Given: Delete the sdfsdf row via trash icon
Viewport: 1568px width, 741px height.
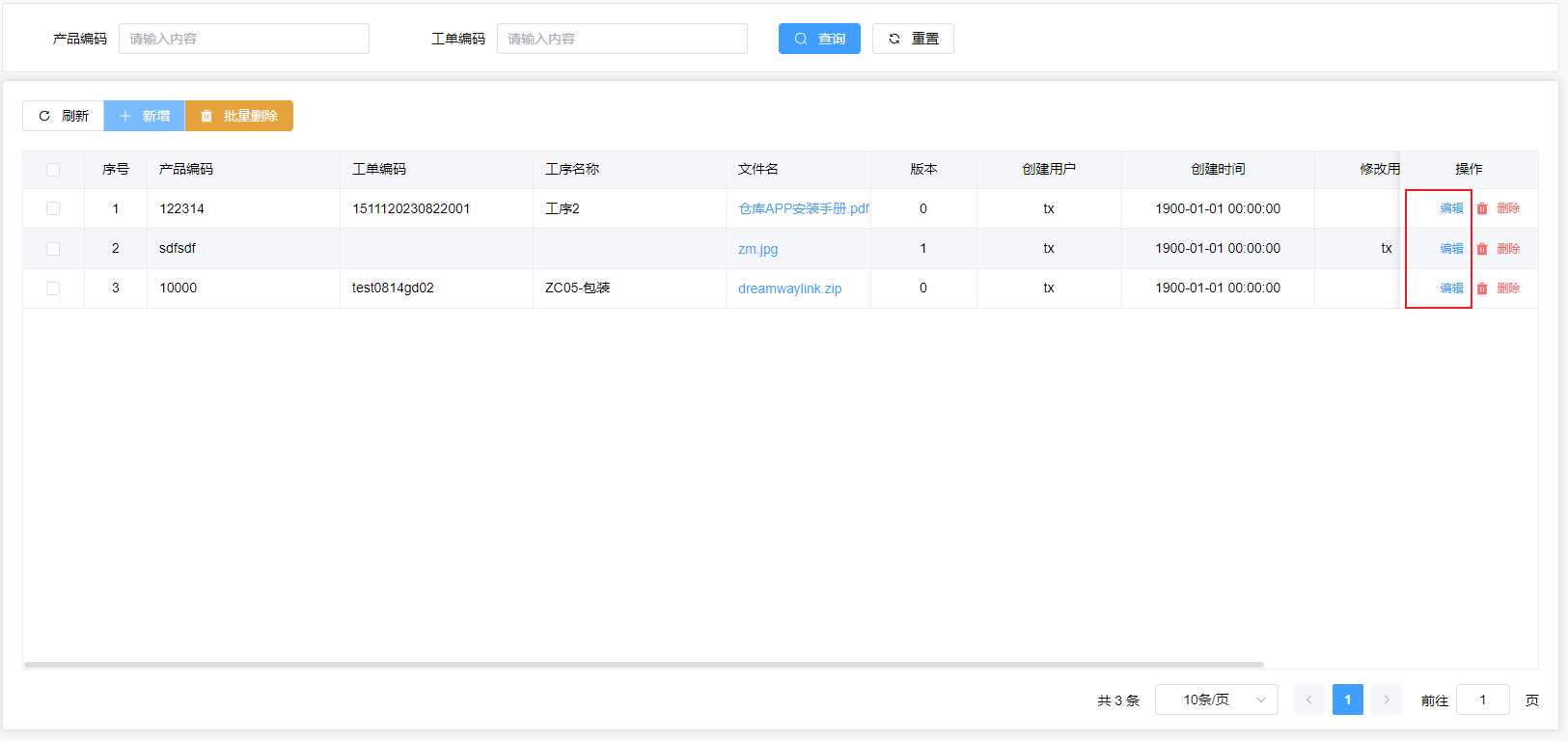Looking at the screenshot, I should 1483,249.
